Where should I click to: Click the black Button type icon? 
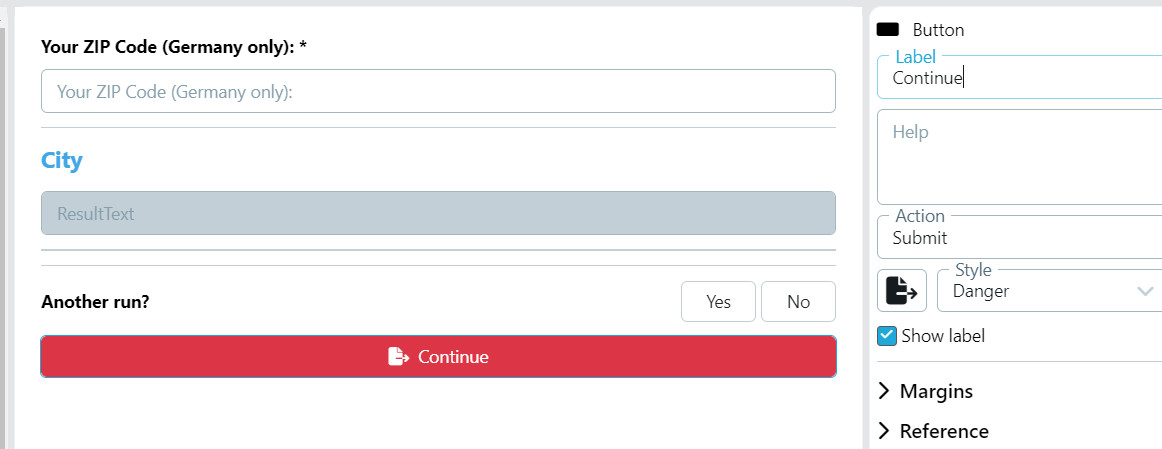pyautogui.click(x=887, y=30)
